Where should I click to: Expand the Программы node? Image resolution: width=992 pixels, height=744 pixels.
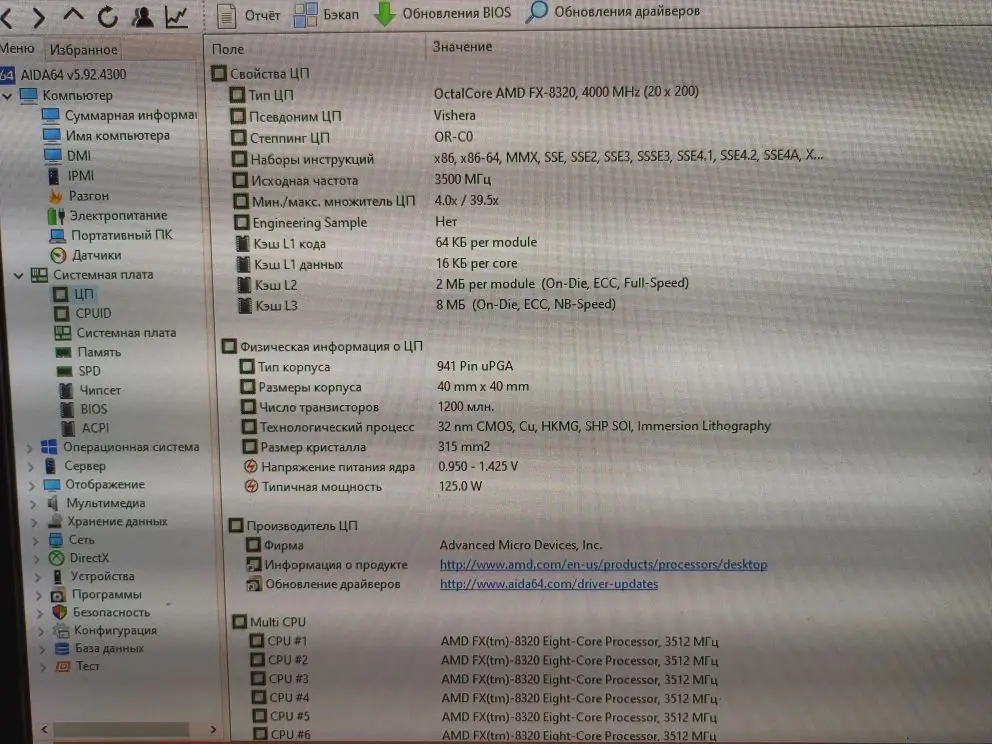click(39, 595)
